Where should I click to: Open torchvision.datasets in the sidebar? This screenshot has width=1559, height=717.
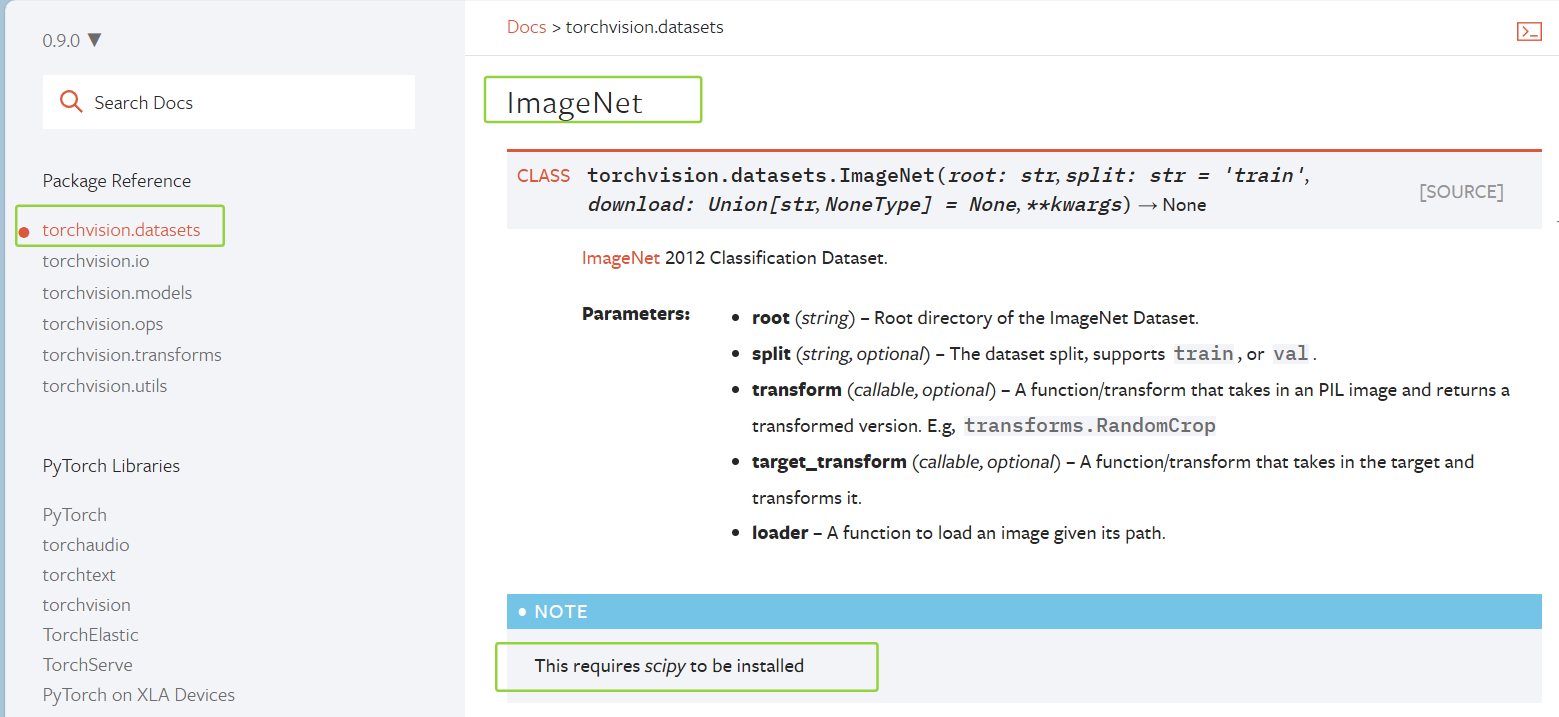click(x=121, y=230)
